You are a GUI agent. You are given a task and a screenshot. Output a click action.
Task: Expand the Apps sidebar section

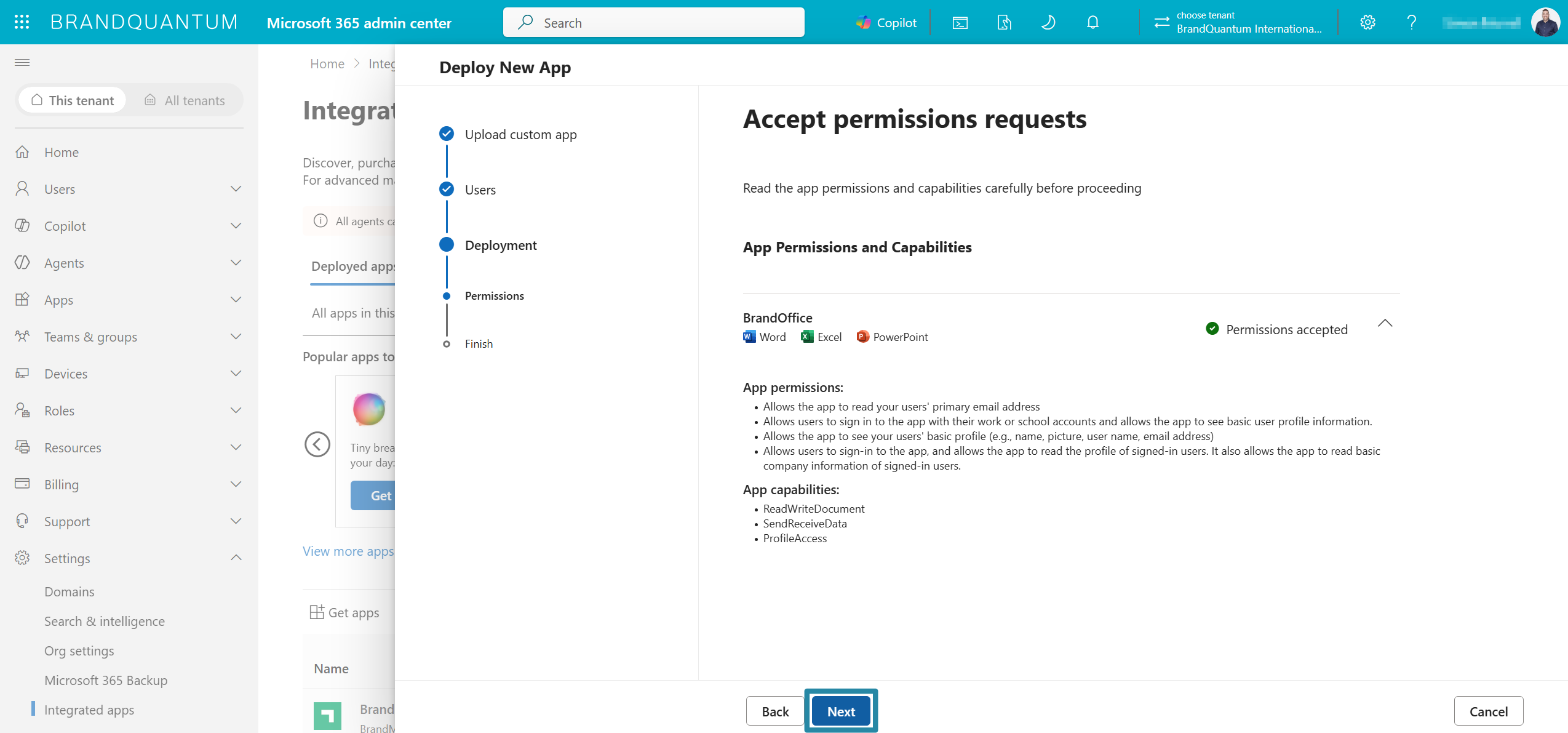click(x=236, y=300)
